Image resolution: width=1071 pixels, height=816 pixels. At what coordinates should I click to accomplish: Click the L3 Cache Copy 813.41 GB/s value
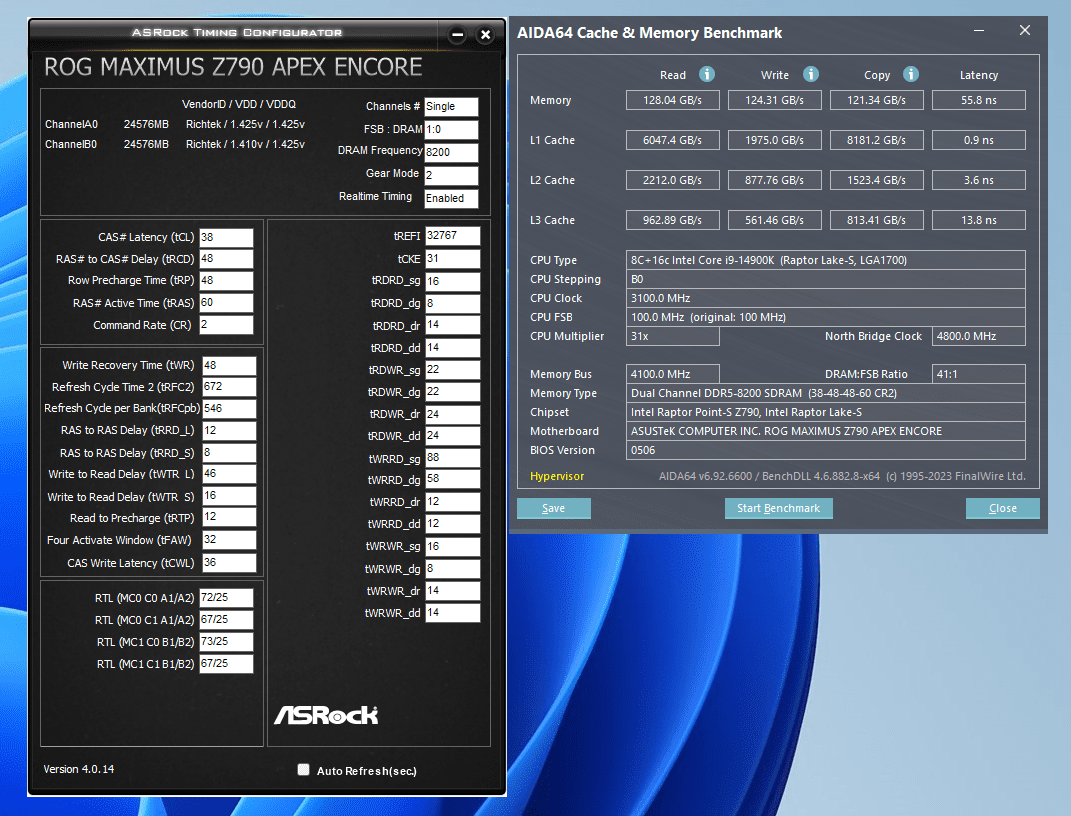coord(877,220)
